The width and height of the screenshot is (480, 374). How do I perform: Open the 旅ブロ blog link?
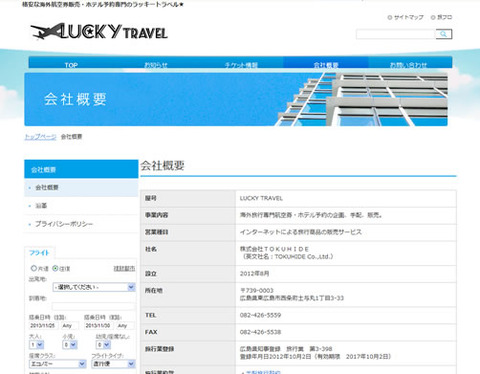[x=444, y=17]
